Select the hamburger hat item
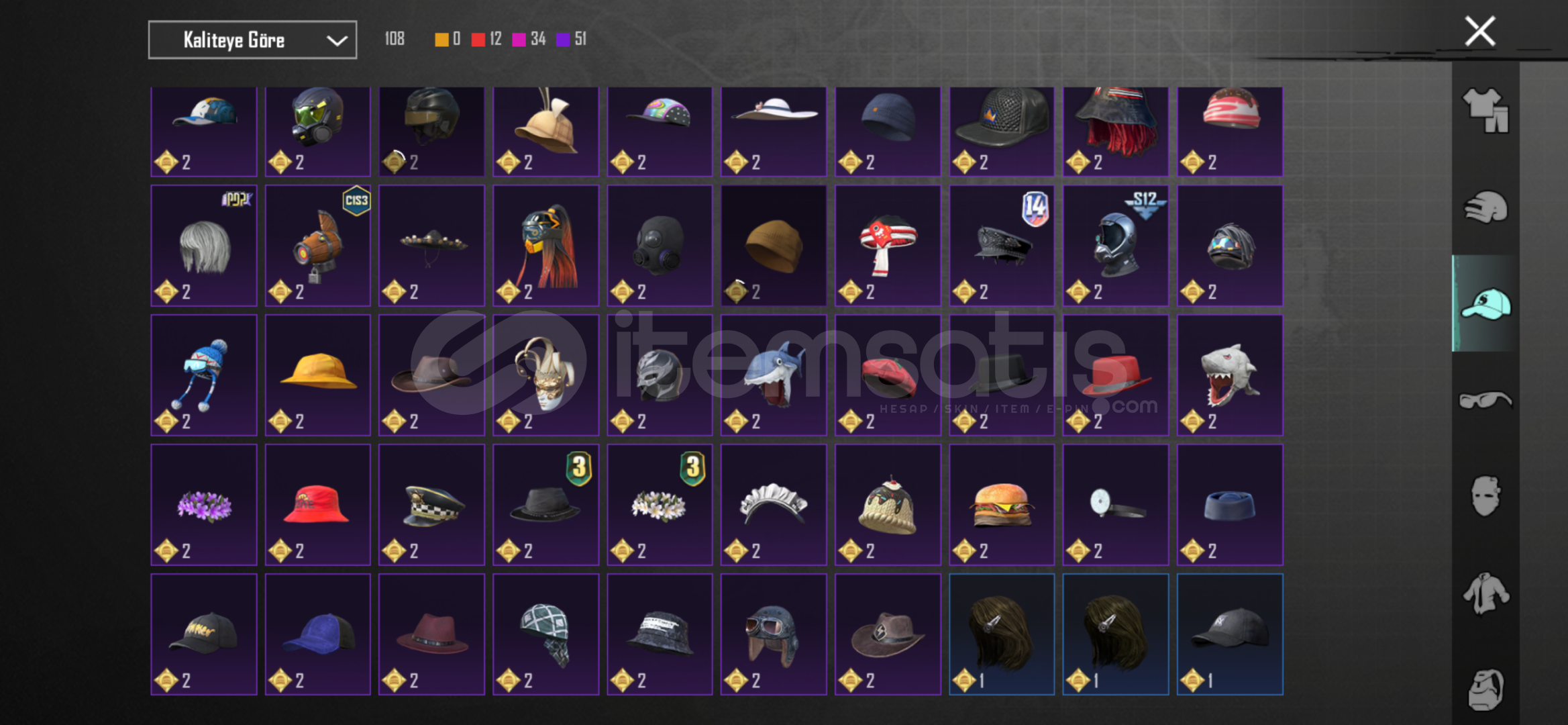 pos(1001,505)
